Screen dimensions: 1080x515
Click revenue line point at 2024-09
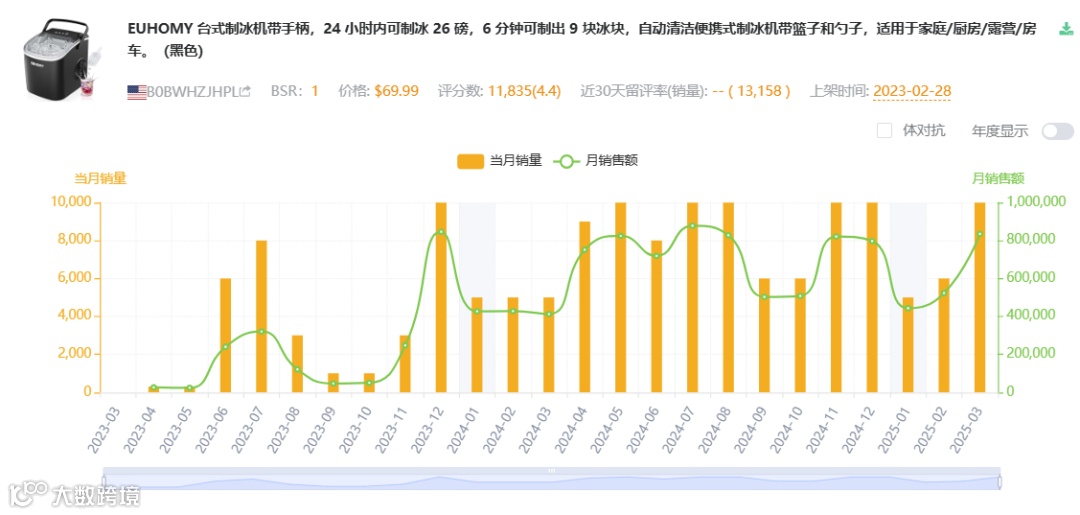[764, 297]
